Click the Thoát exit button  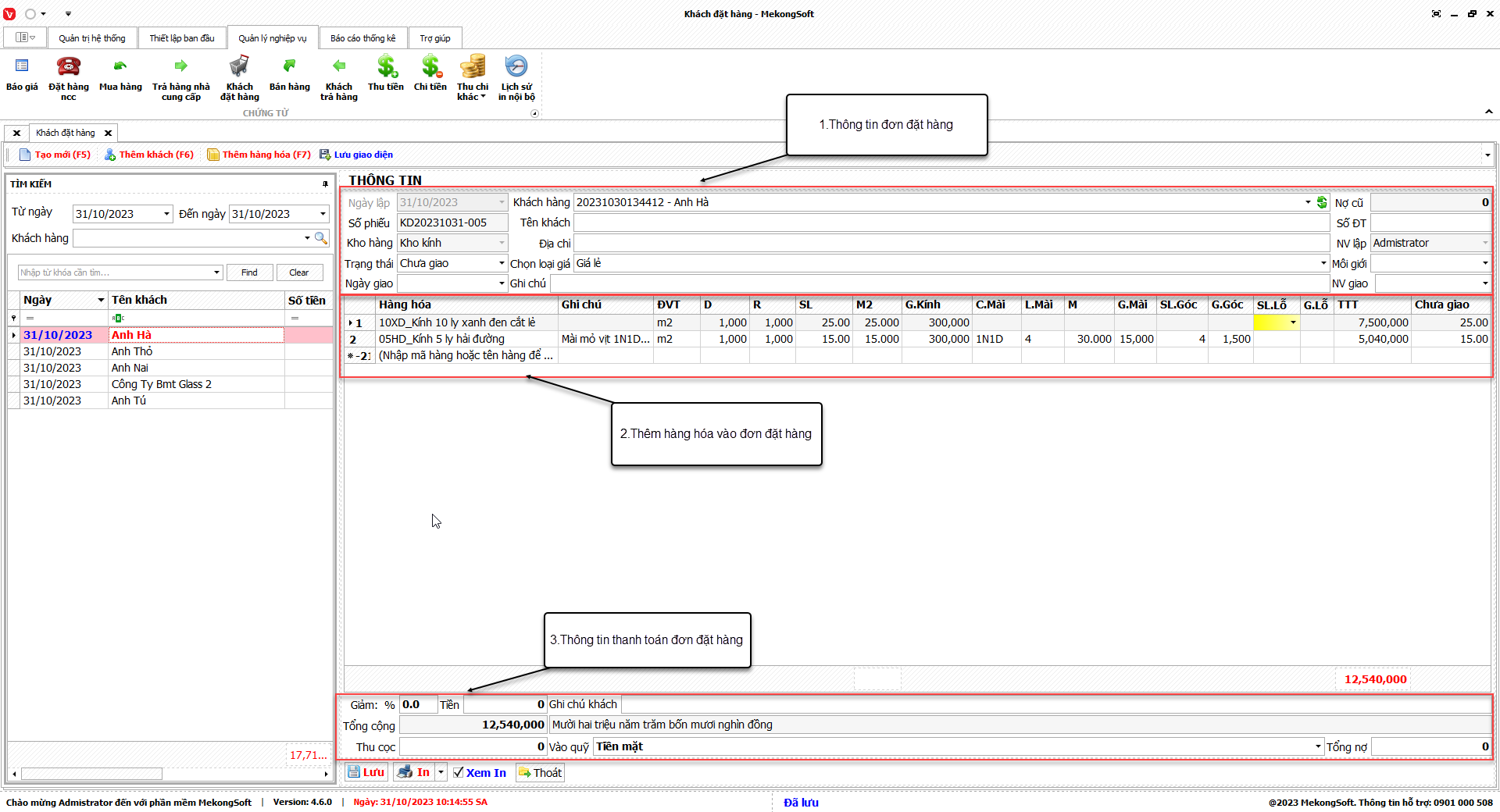[540, 772]
